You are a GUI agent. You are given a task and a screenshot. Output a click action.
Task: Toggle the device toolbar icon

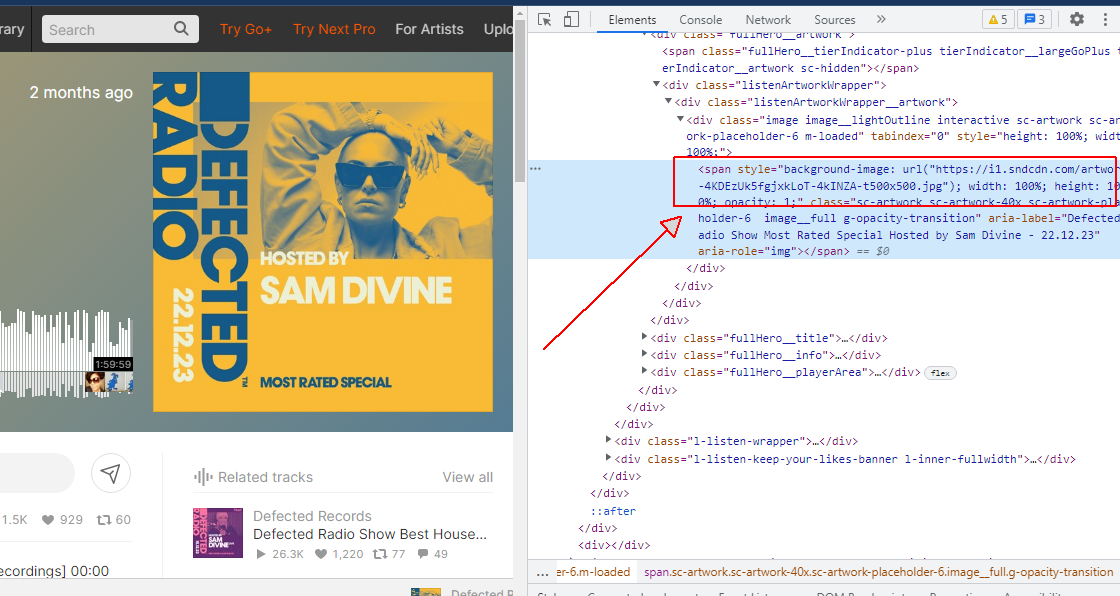tap(571, 19)
